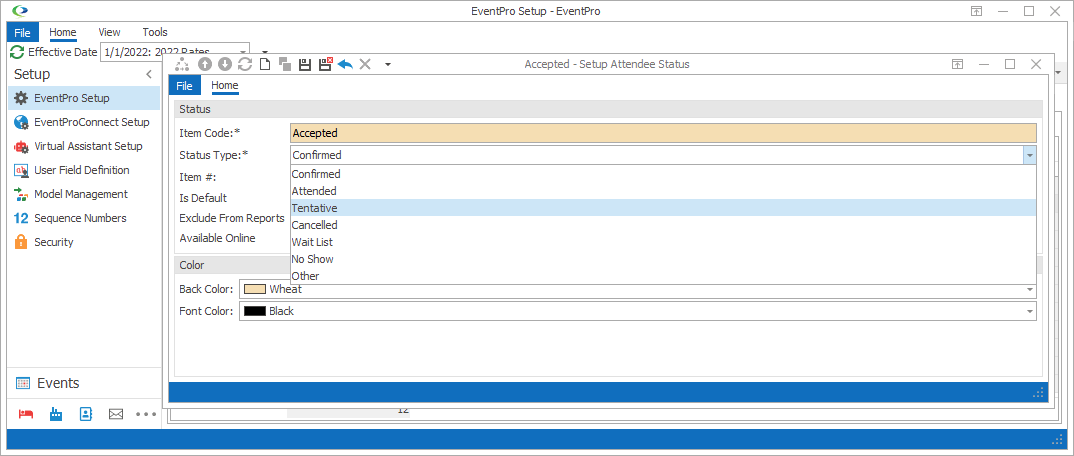This screenshot has height=456, width=1074.
Task: Open the File menu in the Attendee Status dialog
Action: [x=184, y=86]
